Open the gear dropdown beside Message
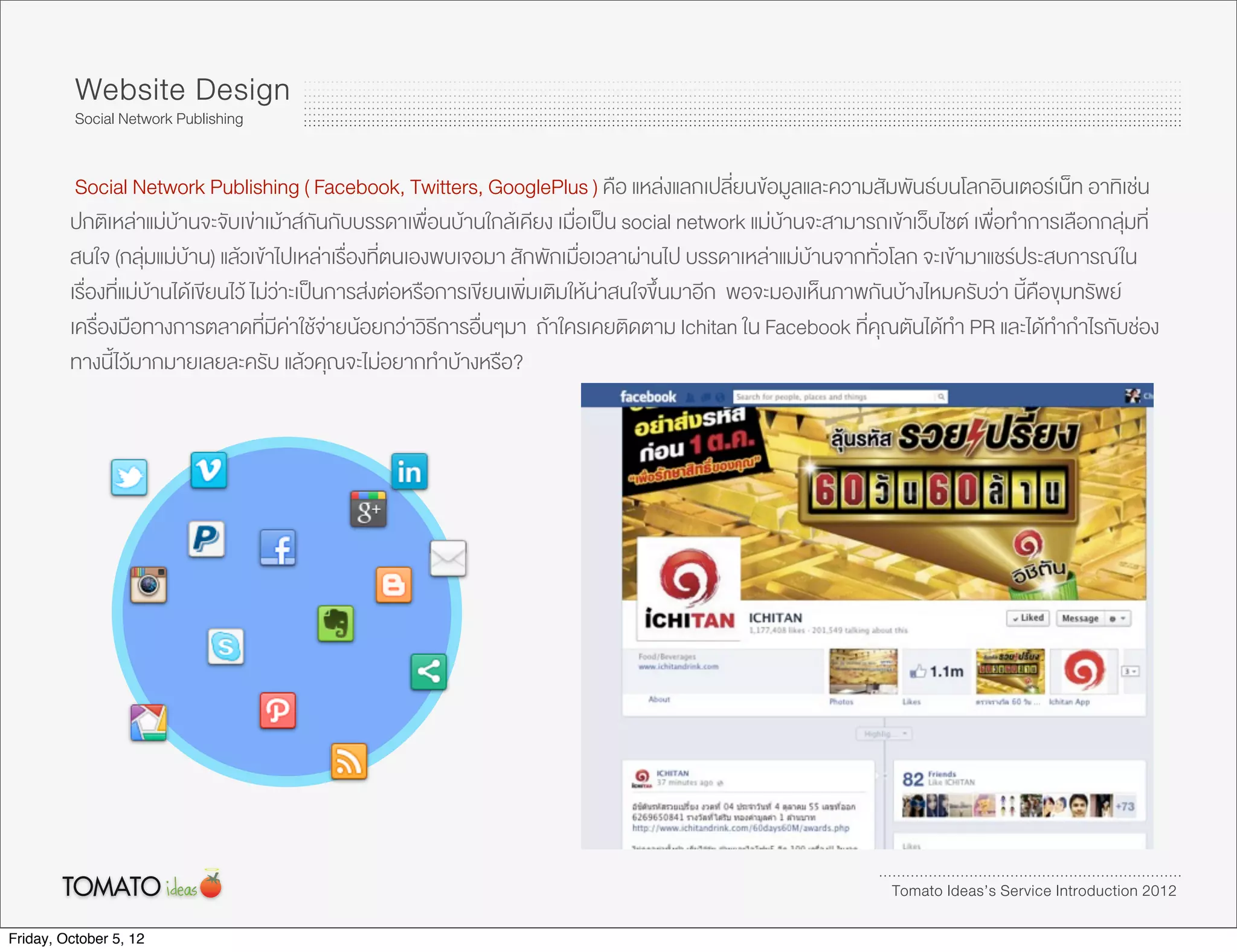Viewport: 1237px width, 952px height. click(1117, 619)
